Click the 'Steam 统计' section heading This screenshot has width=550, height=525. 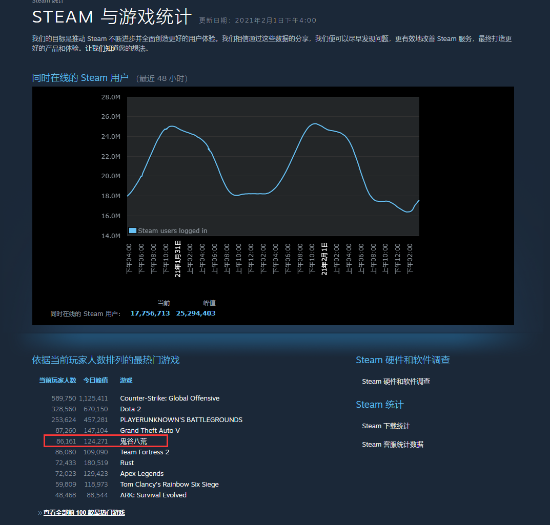[x=380, y=405]
